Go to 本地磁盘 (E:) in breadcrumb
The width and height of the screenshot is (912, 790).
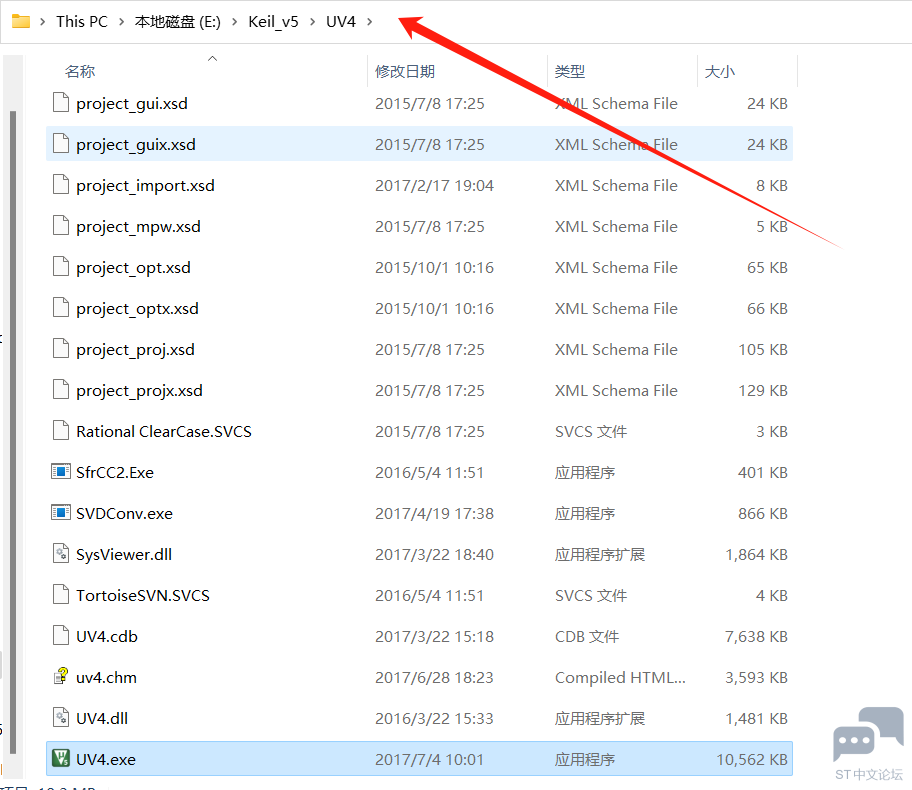click(x=177, y=22)
